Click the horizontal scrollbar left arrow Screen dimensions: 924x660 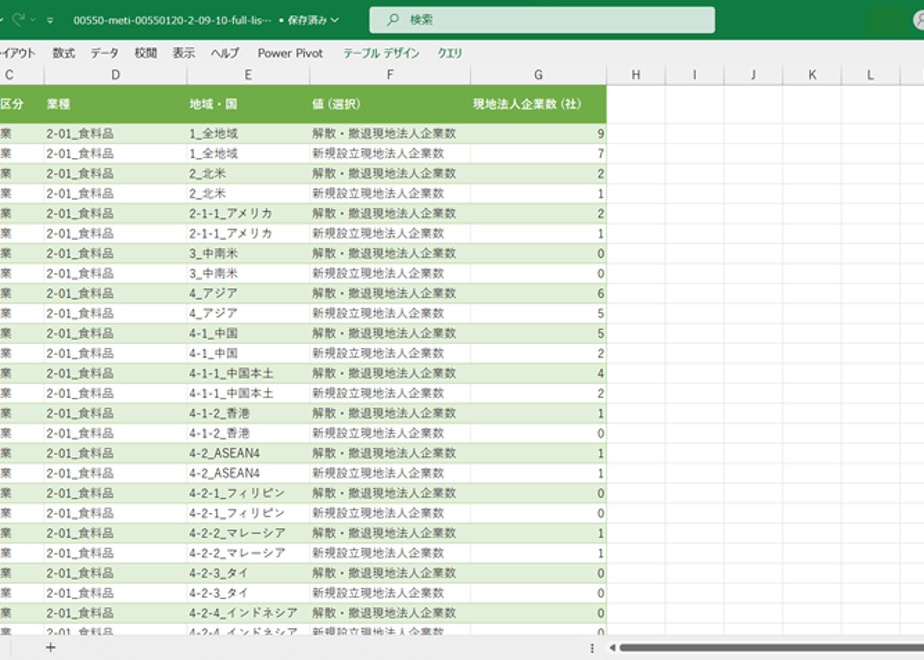(612, 648)
